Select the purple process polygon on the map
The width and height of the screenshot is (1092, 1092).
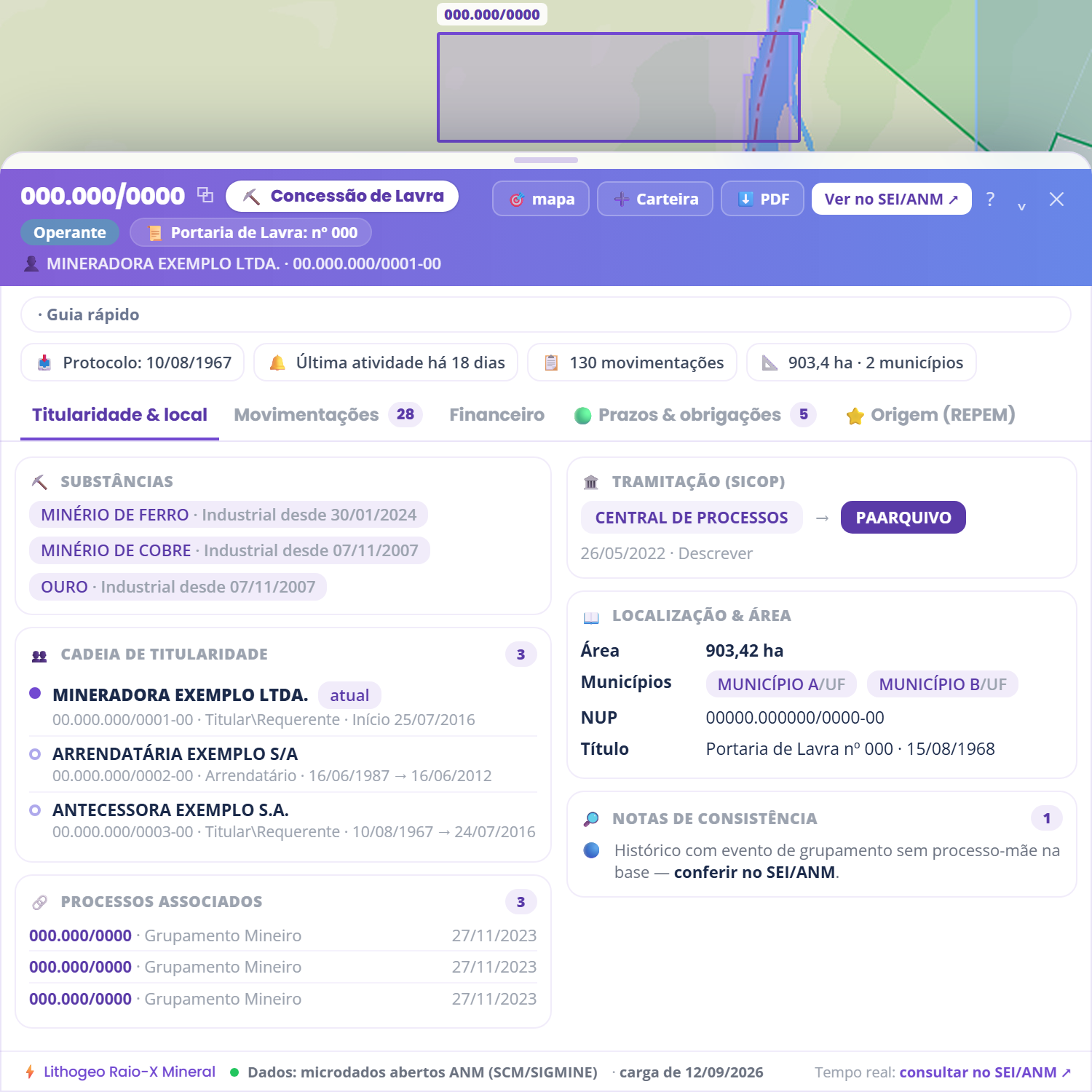click(619, 87)
